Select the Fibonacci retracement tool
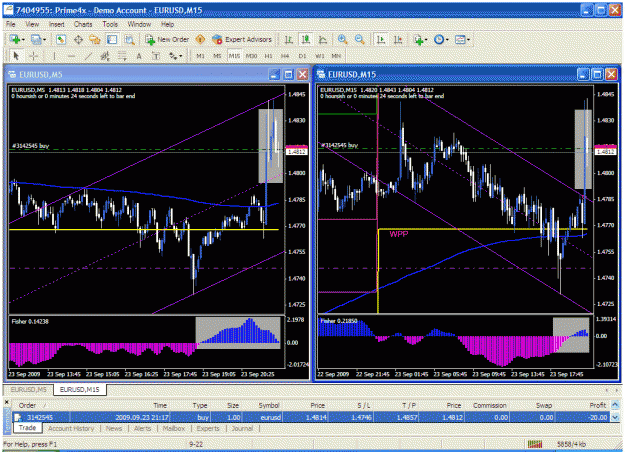The width and height of the screenshot is (625, 452). pos(122,56)
